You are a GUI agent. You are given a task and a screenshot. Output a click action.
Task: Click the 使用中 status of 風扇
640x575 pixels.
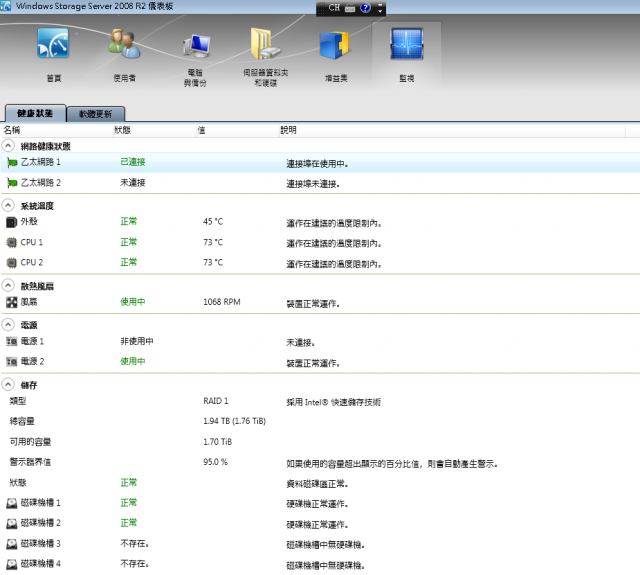pos(133,302)
